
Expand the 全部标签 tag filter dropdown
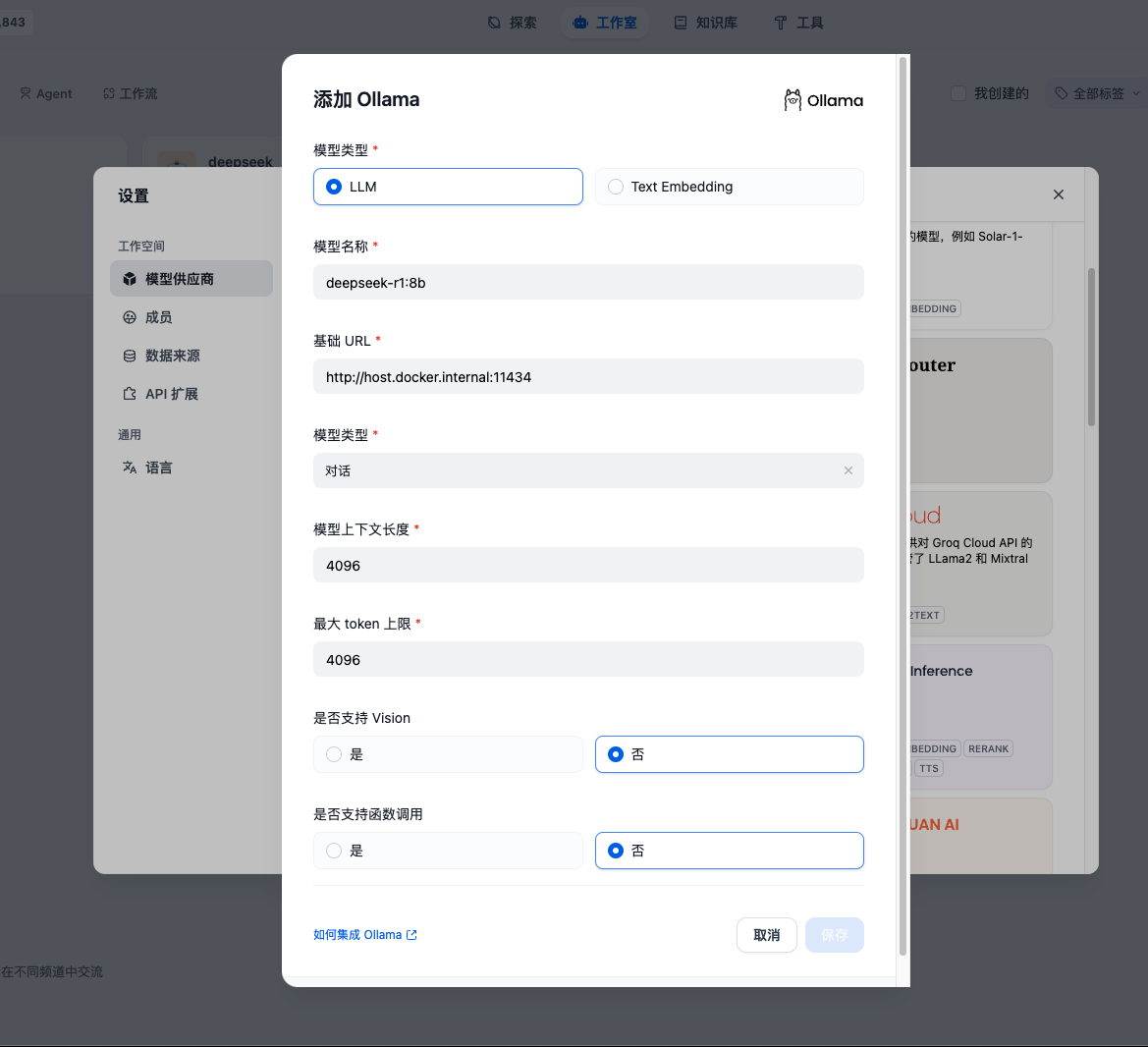[1097, 93]
